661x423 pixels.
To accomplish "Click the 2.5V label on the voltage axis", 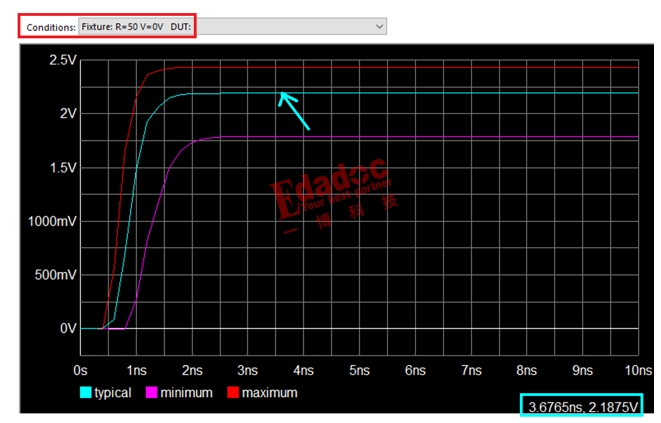I will 62,60.
